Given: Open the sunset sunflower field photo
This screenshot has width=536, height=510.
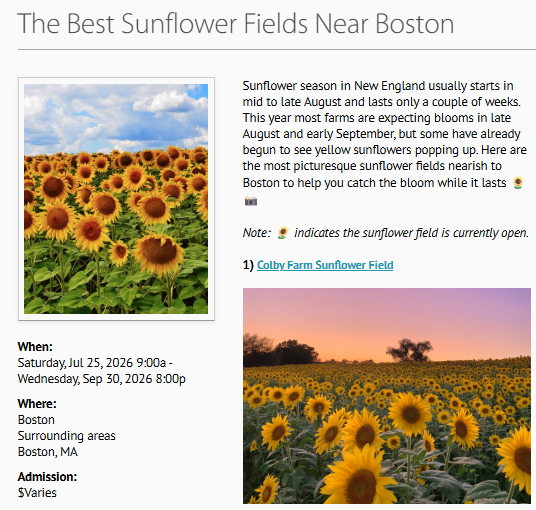Looking at the screenshot, I should pyautogui.click(x=387, y=396).
